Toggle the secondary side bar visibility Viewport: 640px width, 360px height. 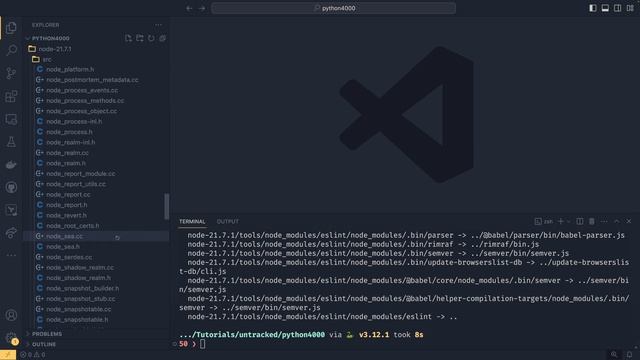coord(618,8)
